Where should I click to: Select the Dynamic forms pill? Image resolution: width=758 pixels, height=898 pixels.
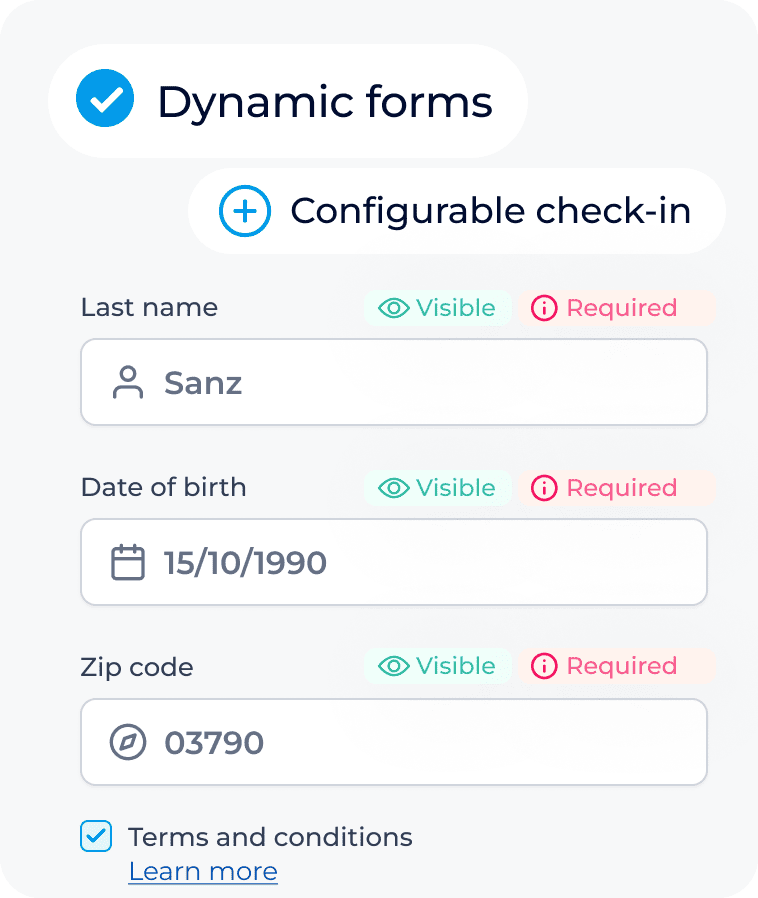point(288,101)
